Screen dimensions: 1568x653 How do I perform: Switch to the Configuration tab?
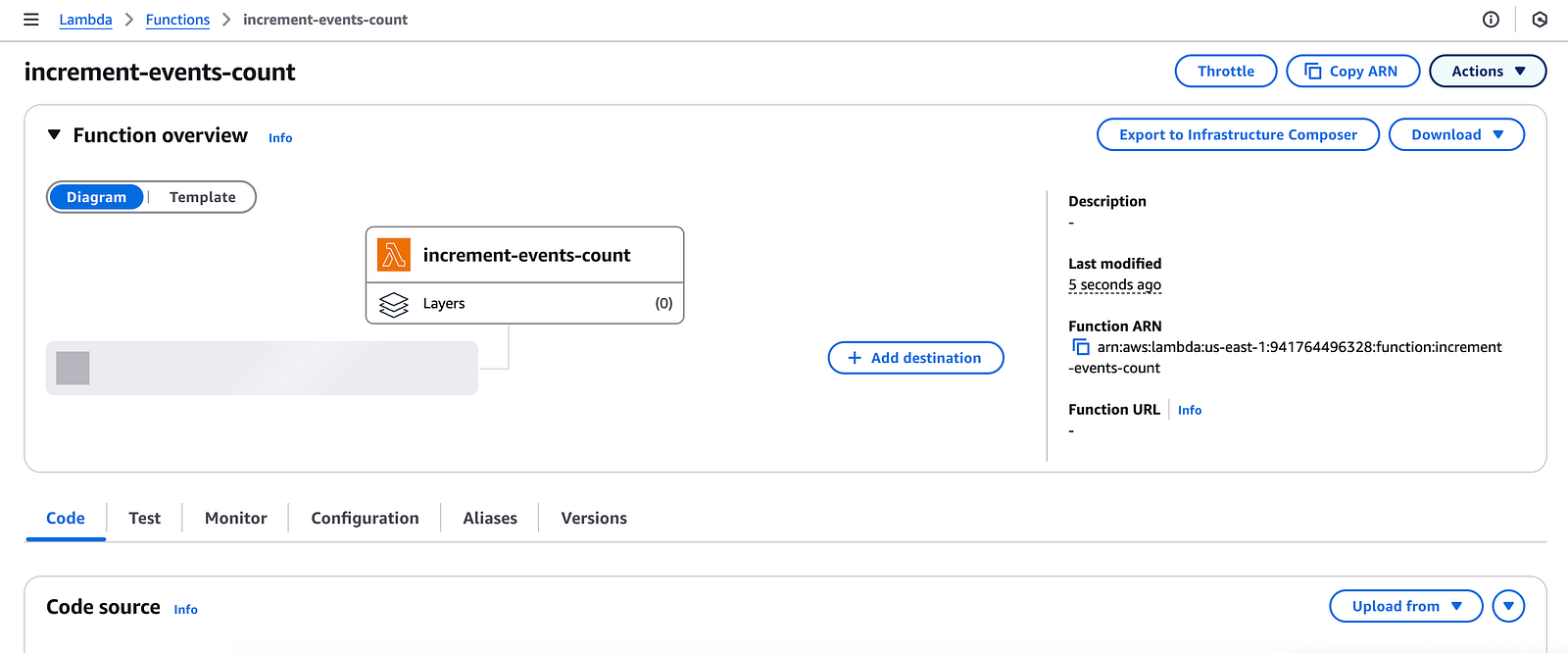pos(365,518)
